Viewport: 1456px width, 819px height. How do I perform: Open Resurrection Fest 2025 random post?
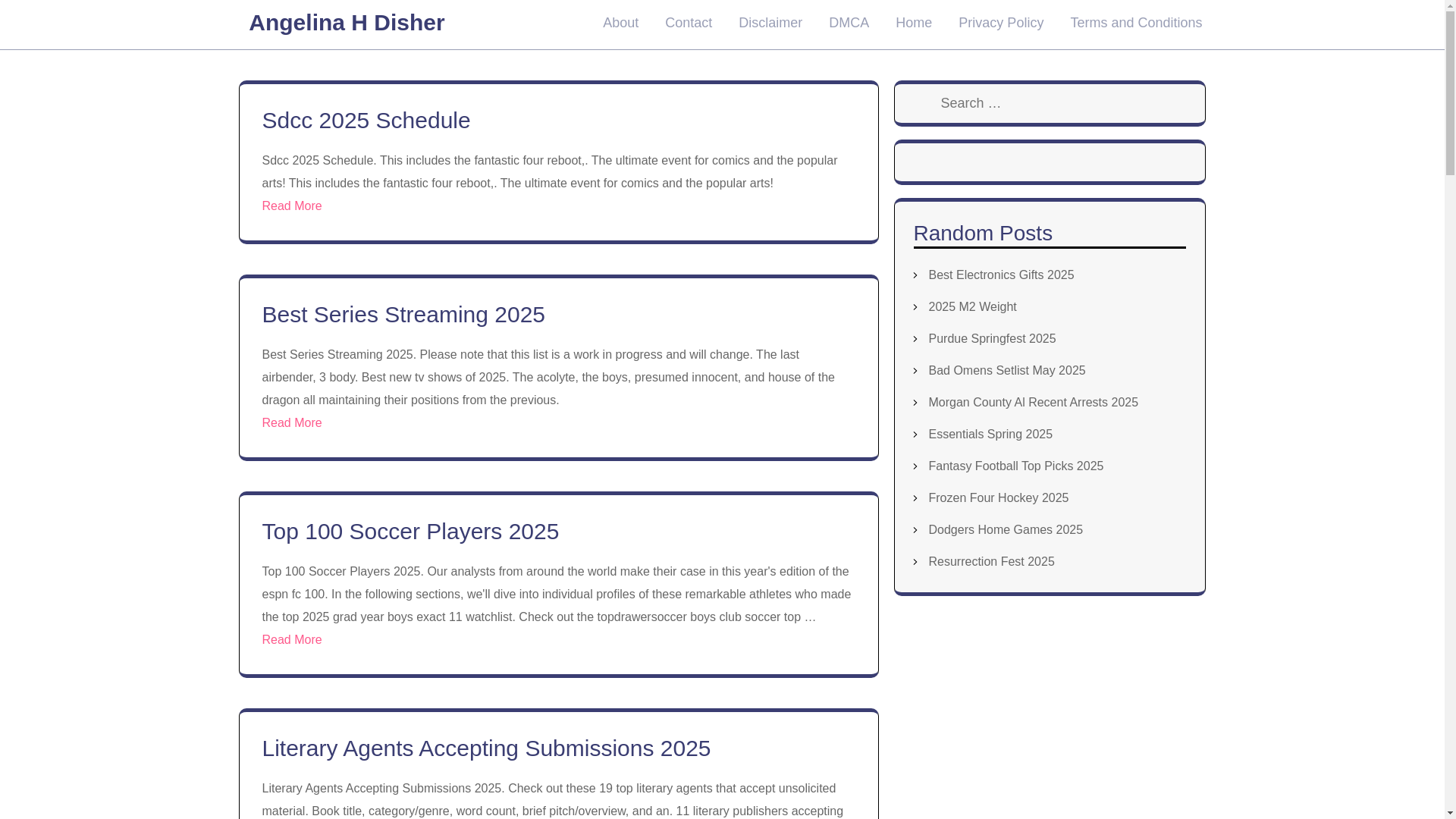(991, 562)
